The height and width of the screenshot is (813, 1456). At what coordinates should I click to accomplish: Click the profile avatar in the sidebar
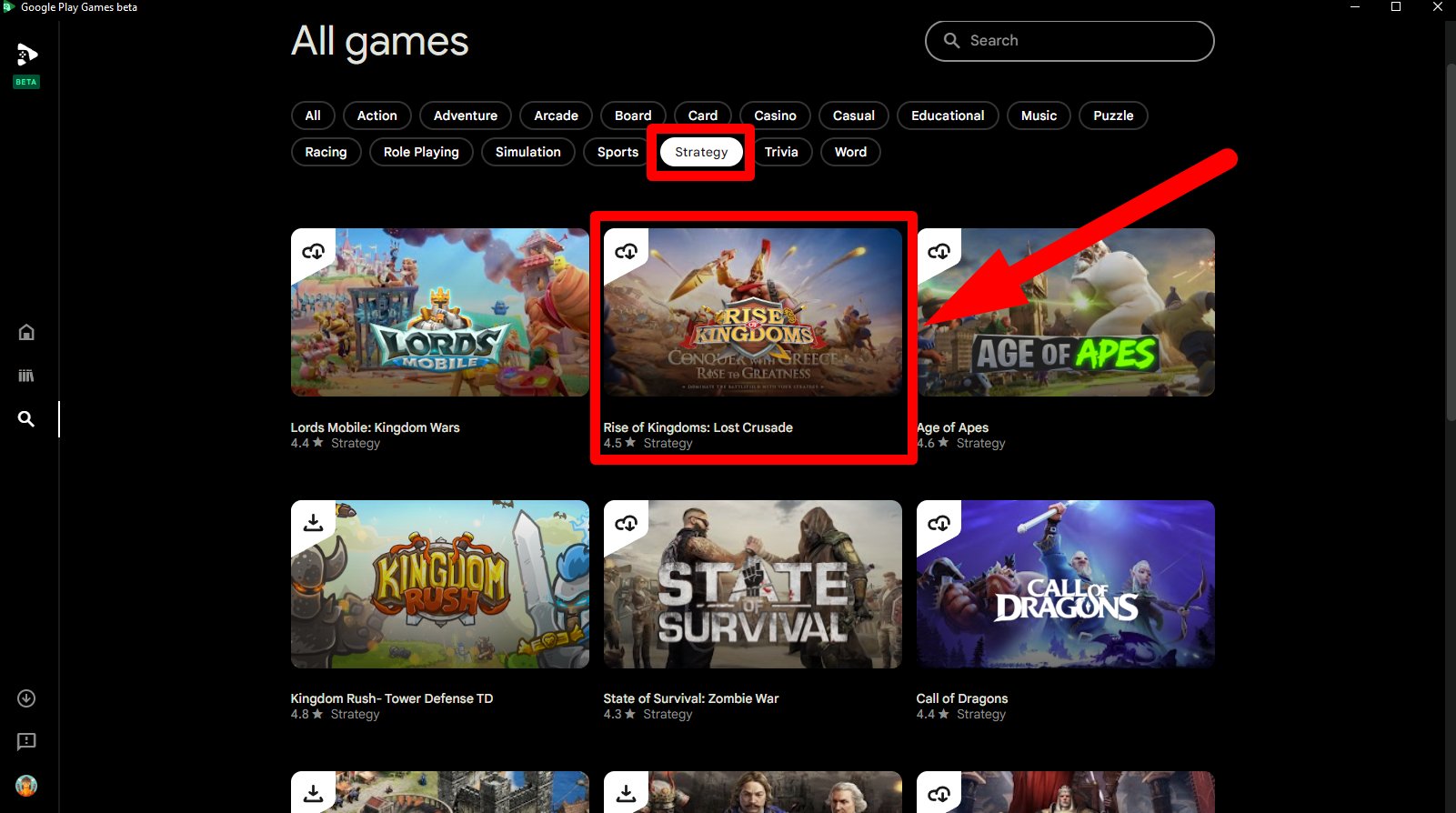pos(26,786)
